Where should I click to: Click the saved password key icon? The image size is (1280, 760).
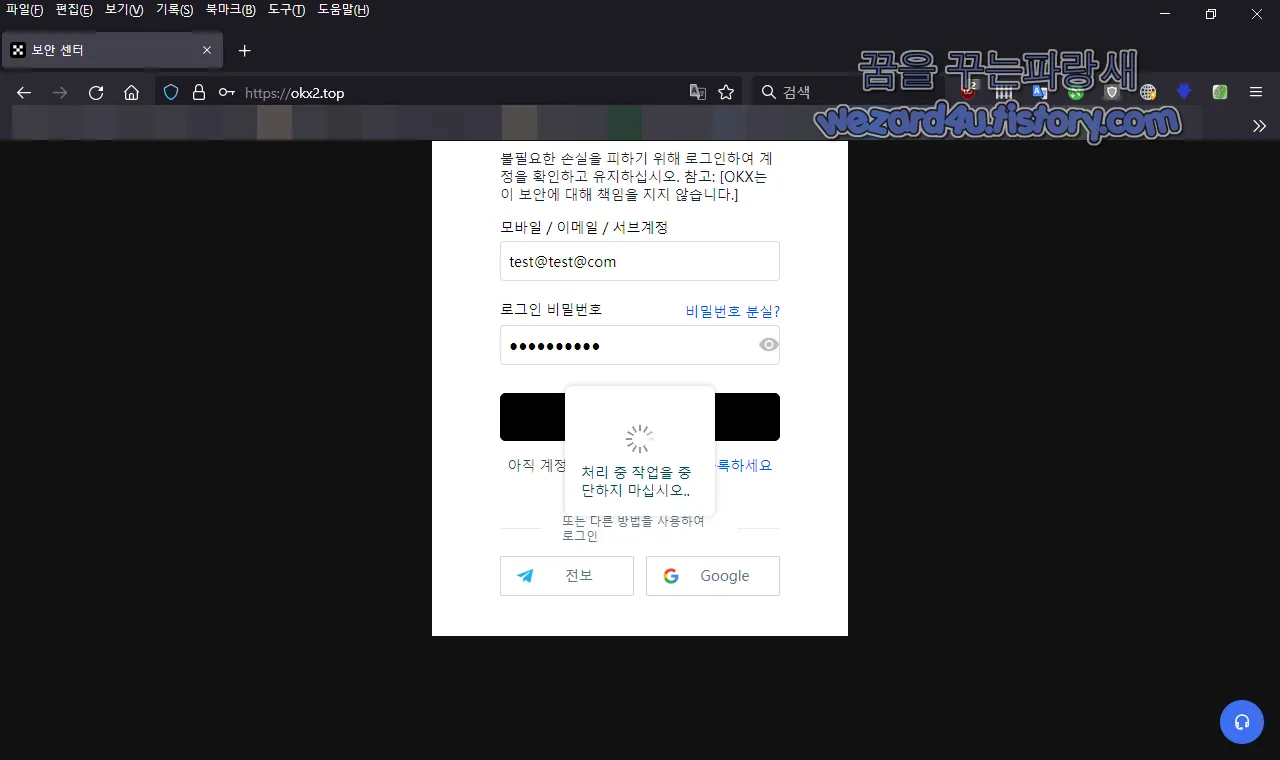(225, 91)
